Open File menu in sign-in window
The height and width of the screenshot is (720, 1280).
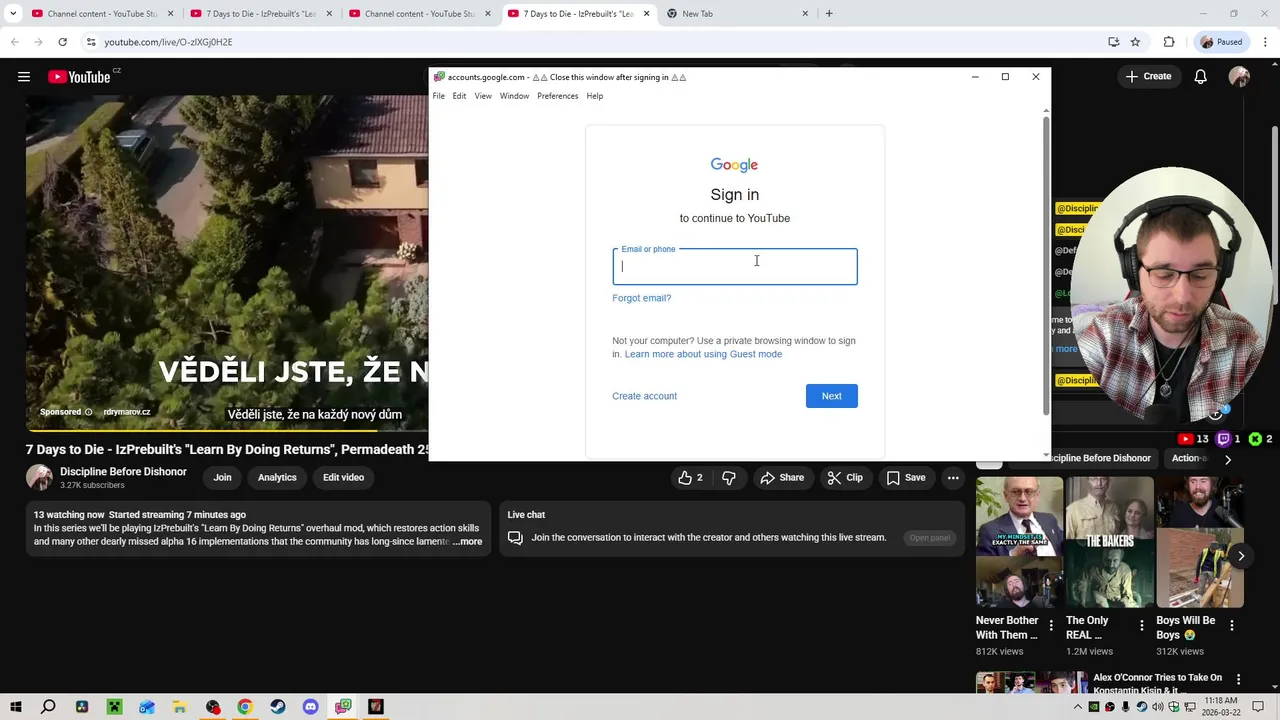pos(439,96)
